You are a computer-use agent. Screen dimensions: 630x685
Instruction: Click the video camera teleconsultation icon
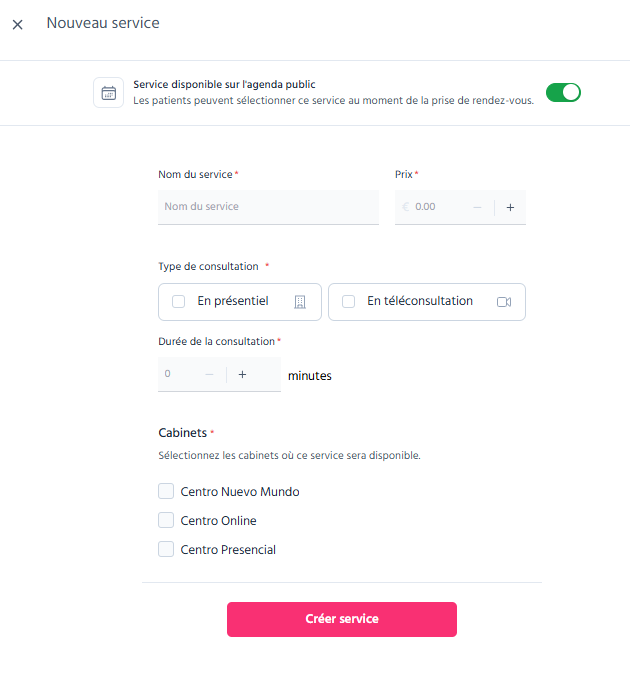tap(504, 302)
